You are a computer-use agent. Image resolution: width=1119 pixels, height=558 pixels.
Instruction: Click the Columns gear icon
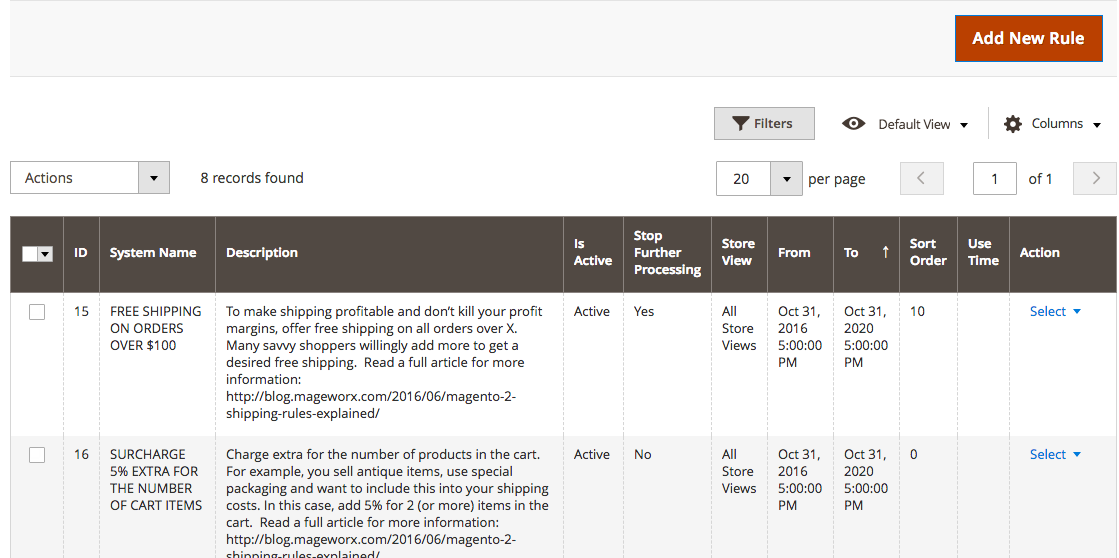tap(1013, 124)
